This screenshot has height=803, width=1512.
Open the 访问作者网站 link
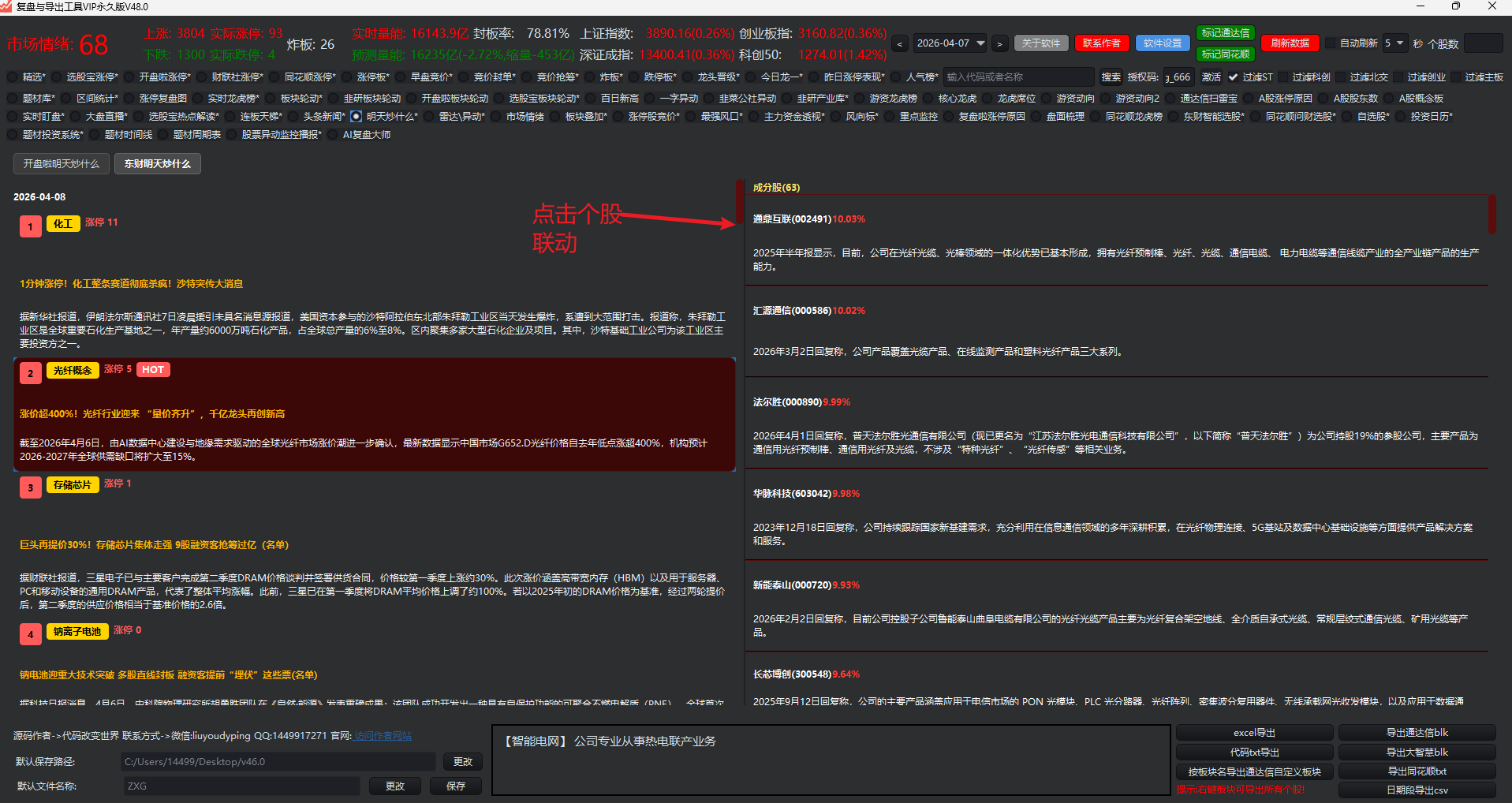[383, 736]
